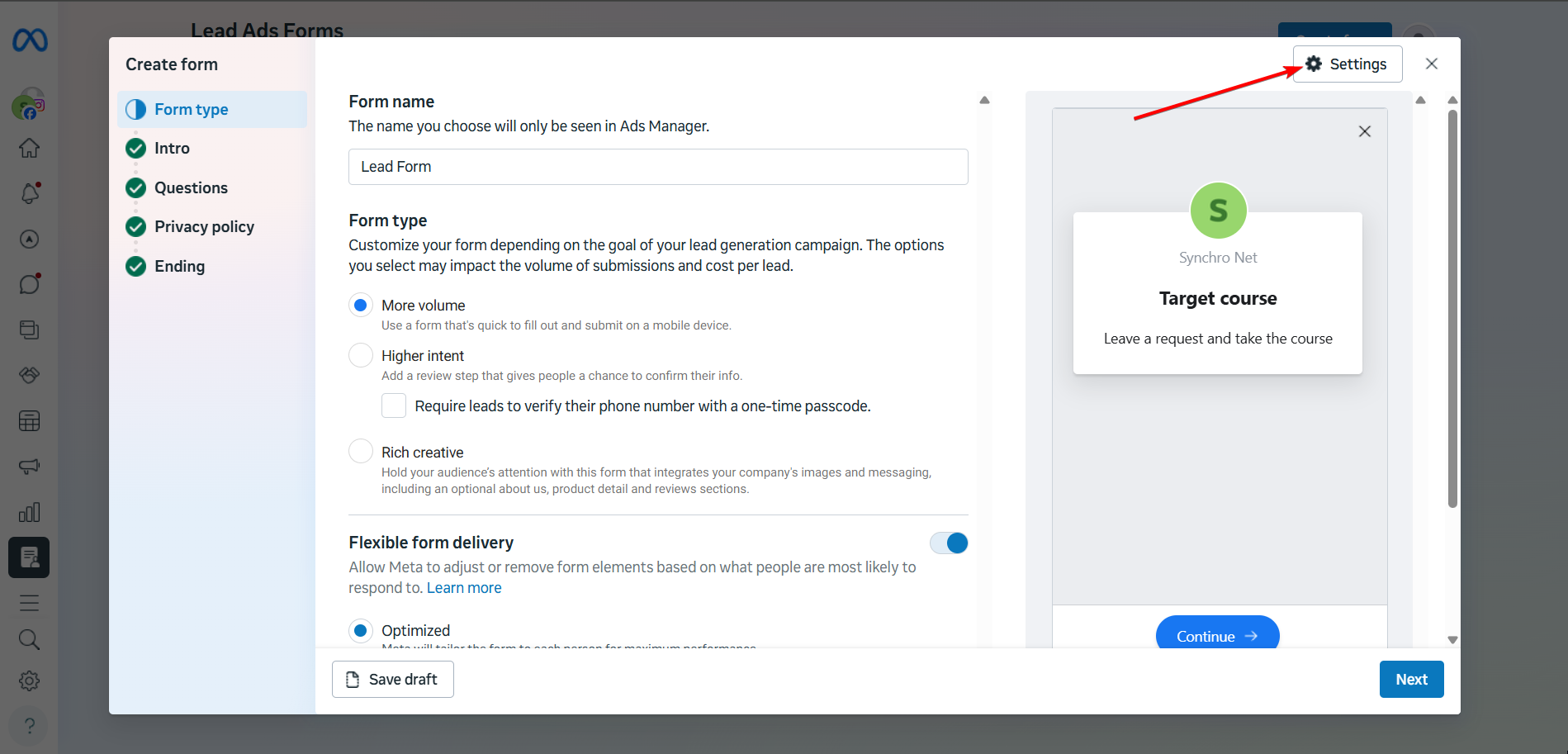
Task: Check phone number verification passcode requirement
Action: (x=394, y=405)
